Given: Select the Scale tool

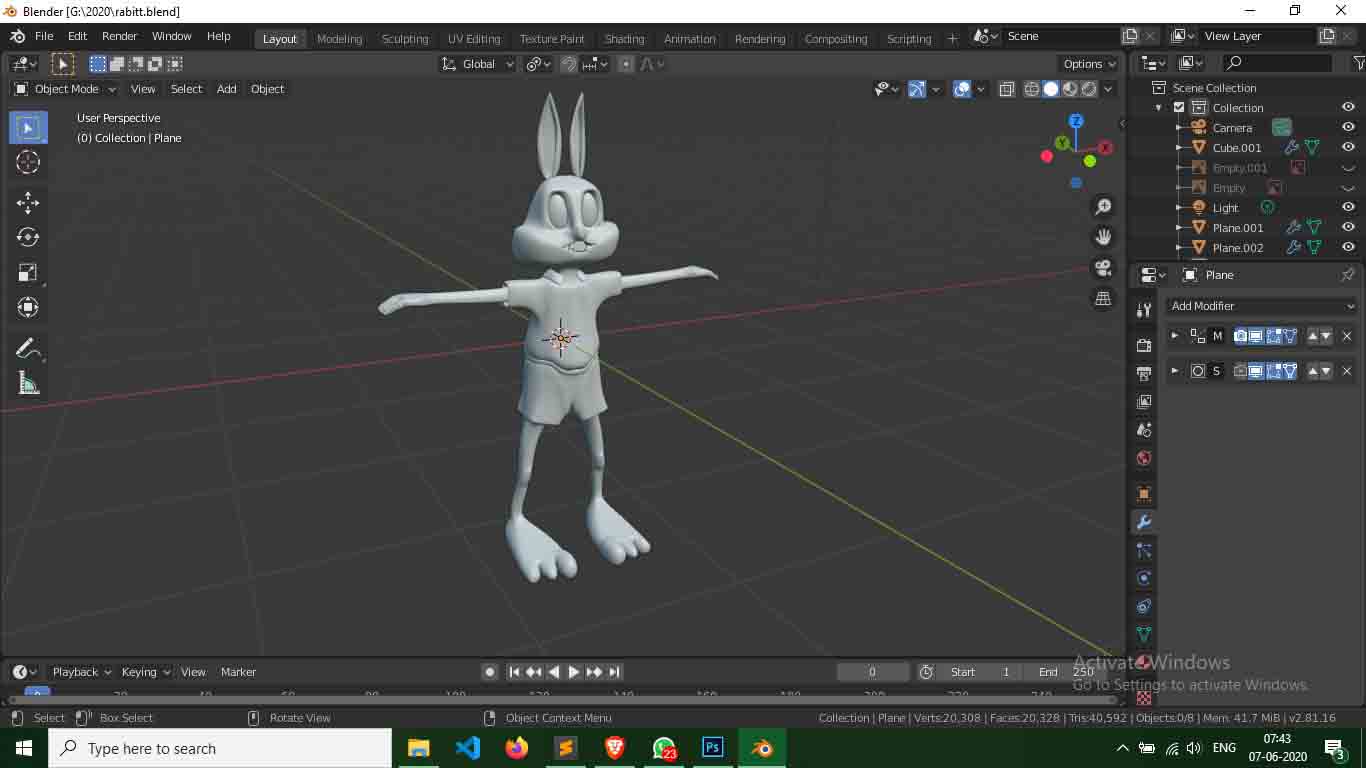Looking at the screenshot, I should (28, 272).
